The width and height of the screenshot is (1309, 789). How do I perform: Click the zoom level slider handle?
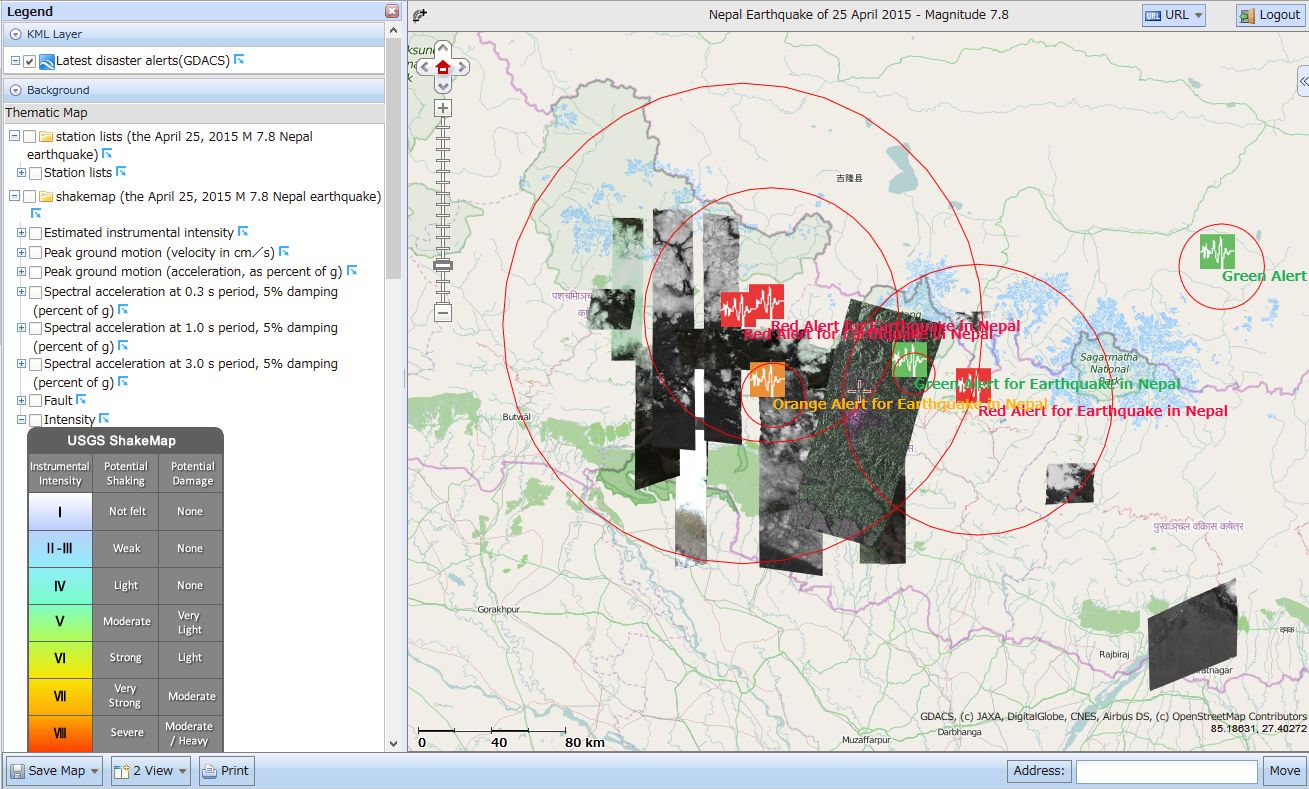(443, 265)
